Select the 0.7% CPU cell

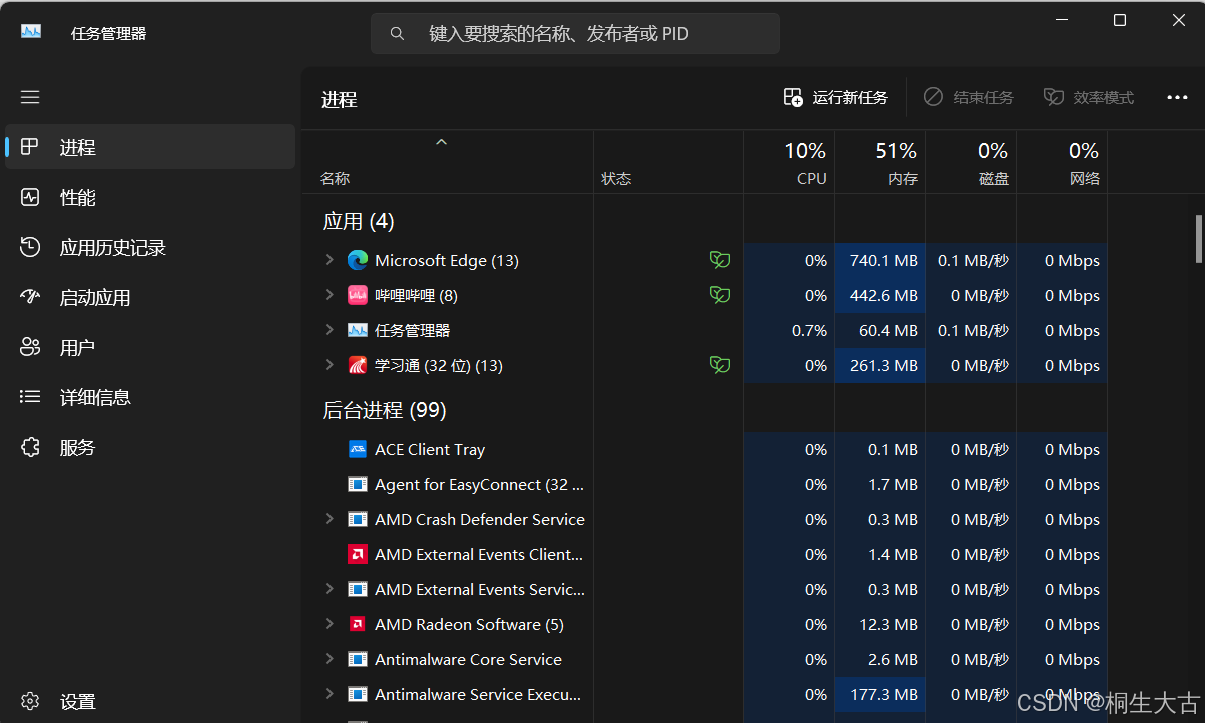click(789, 330)
